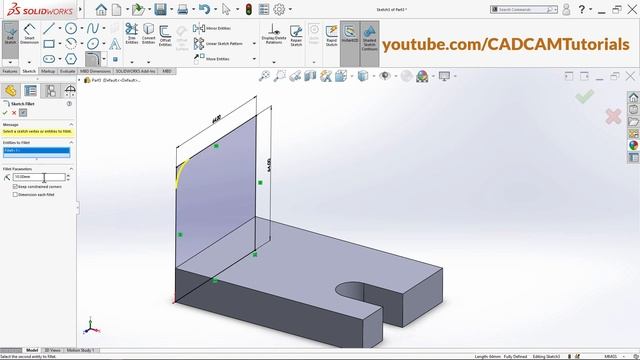Click the Entities to Fillet selection box
The image size is (640, 360).
tap(36, 153)
